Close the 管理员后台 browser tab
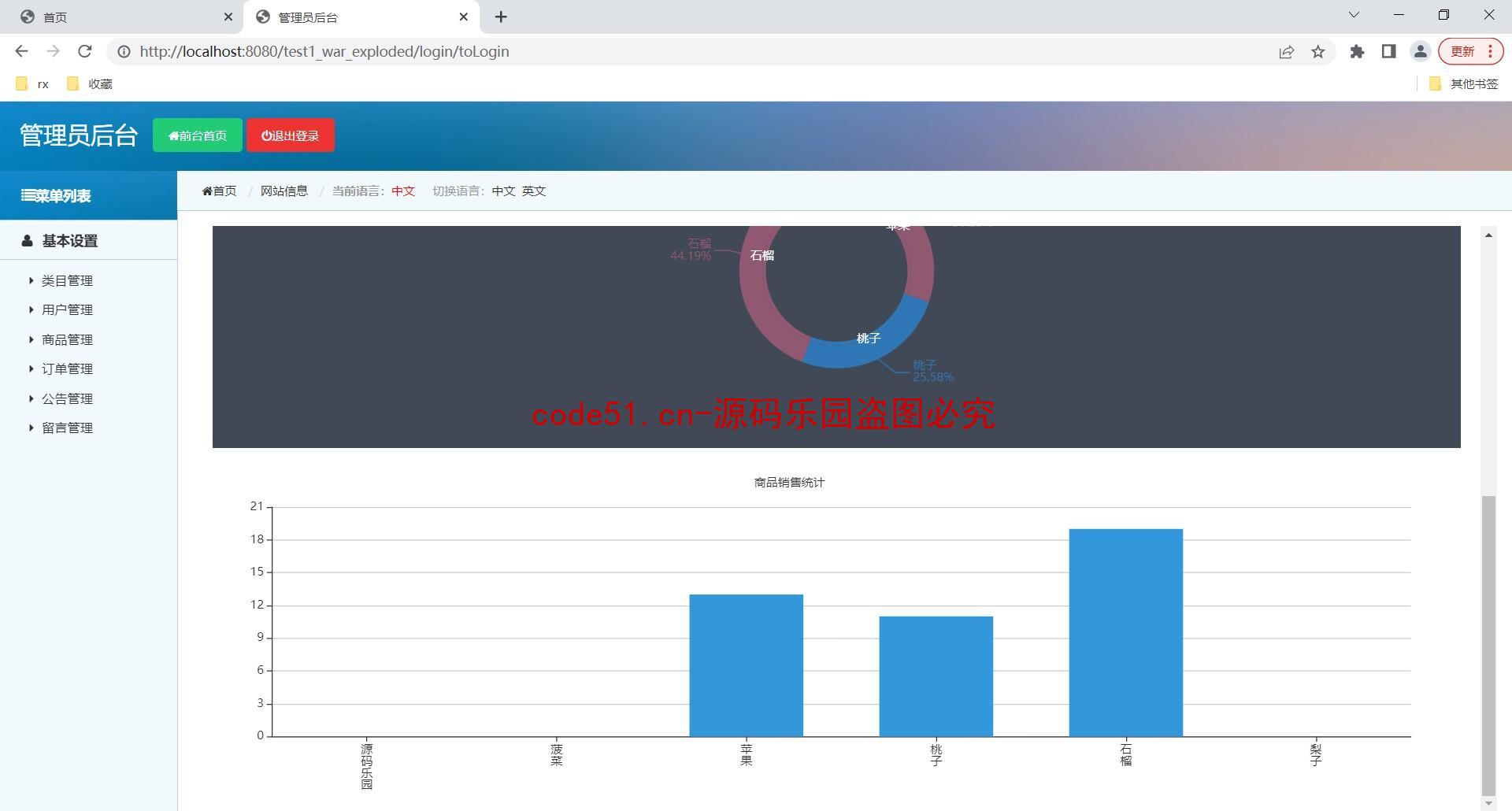This screenshot has height=811, width=1512. [464, 17]
